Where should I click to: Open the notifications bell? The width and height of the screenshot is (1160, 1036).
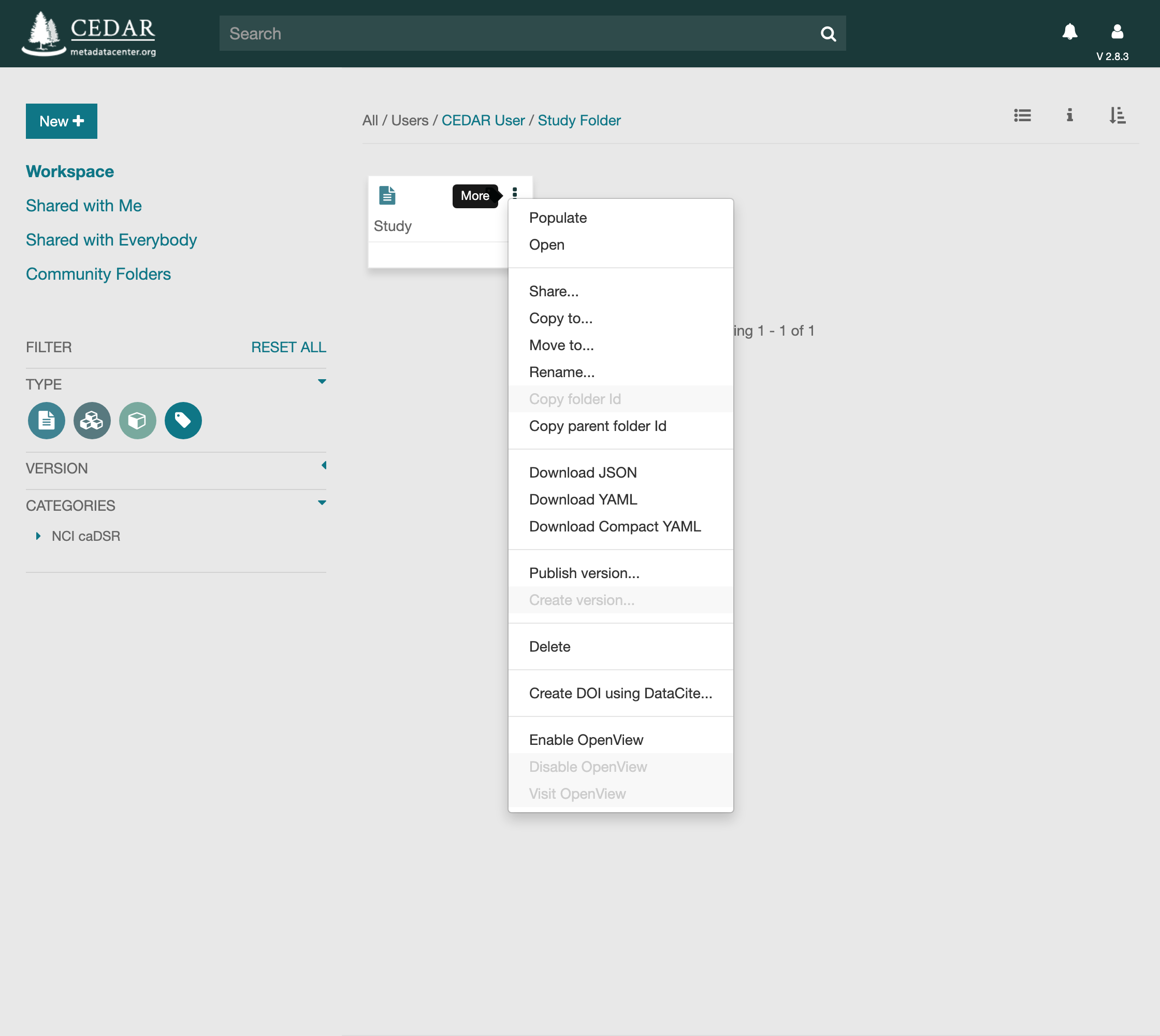click(x=1069, y=31)
